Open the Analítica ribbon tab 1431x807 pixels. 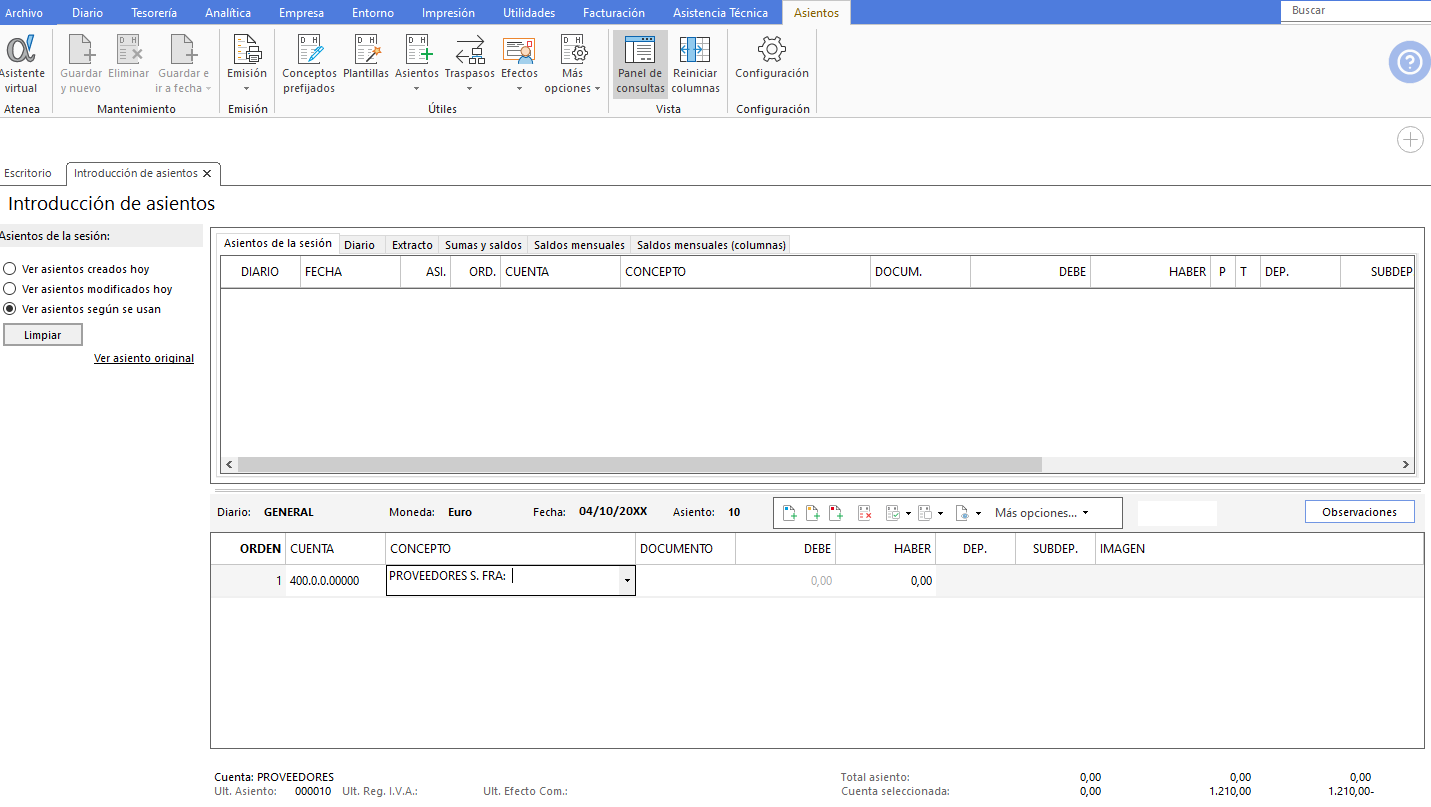[x=228, y=13]
